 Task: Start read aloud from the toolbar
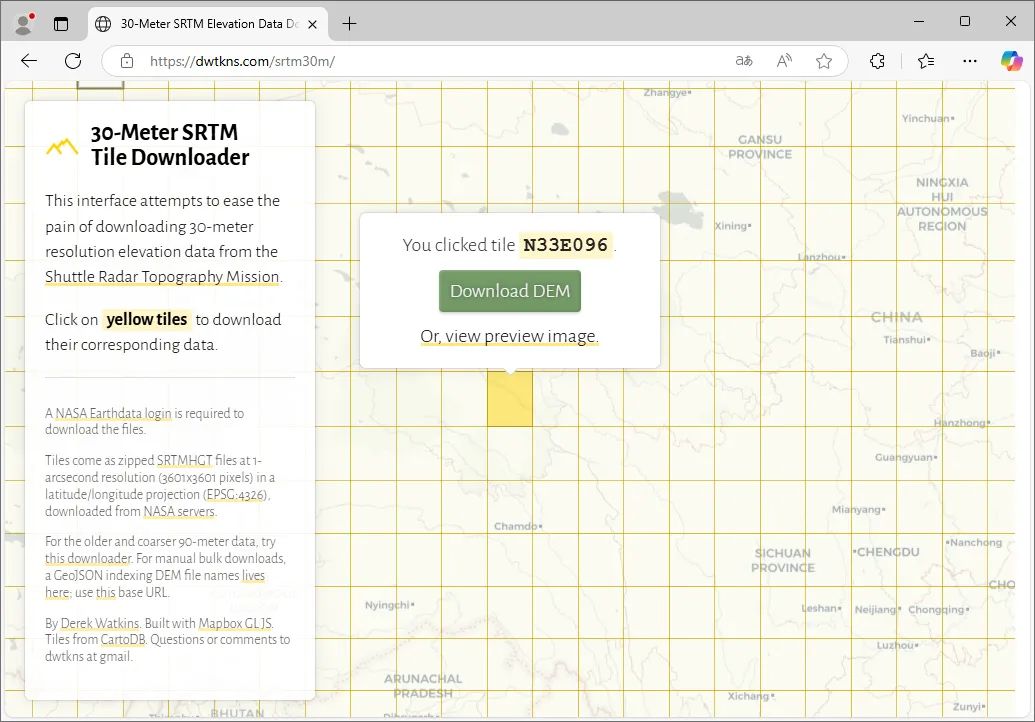pyautogui.click(x=784, y=61)
